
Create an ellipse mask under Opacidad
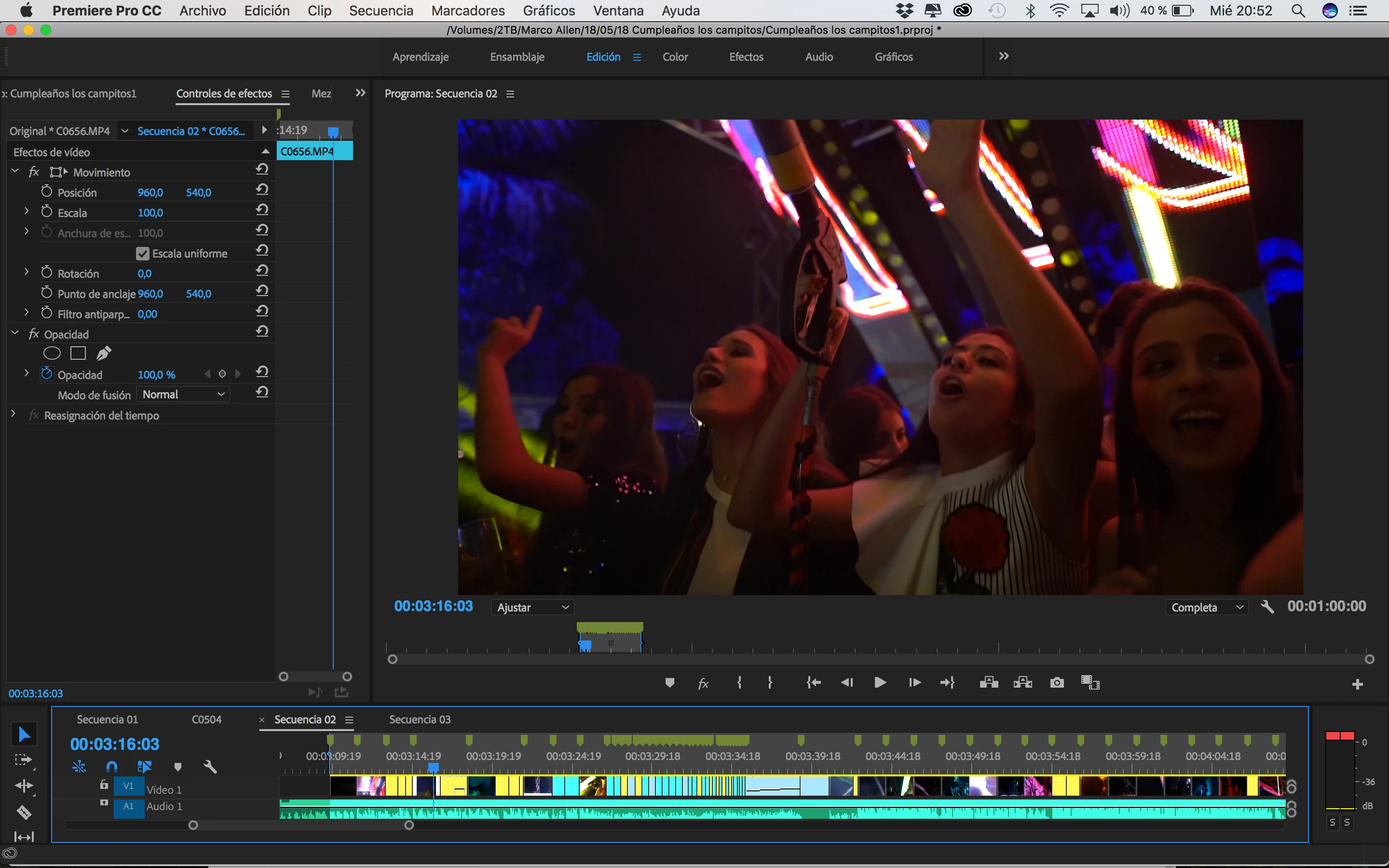click(x=52, y=353)
